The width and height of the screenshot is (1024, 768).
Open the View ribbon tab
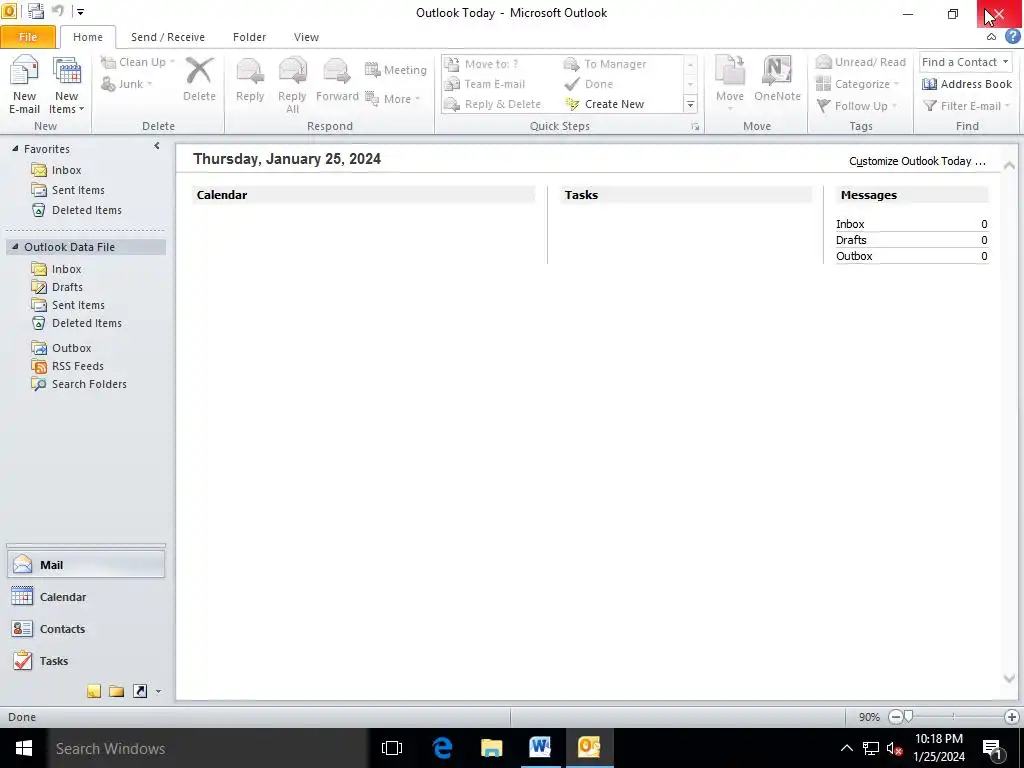[x=306, y=37]
